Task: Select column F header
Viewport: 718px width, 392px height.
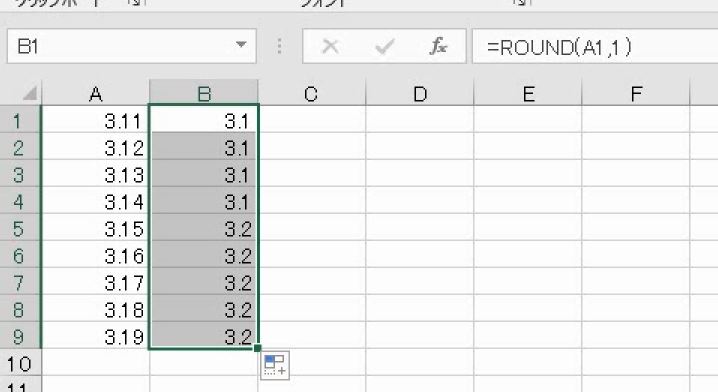Action: [x=636, y=93]
